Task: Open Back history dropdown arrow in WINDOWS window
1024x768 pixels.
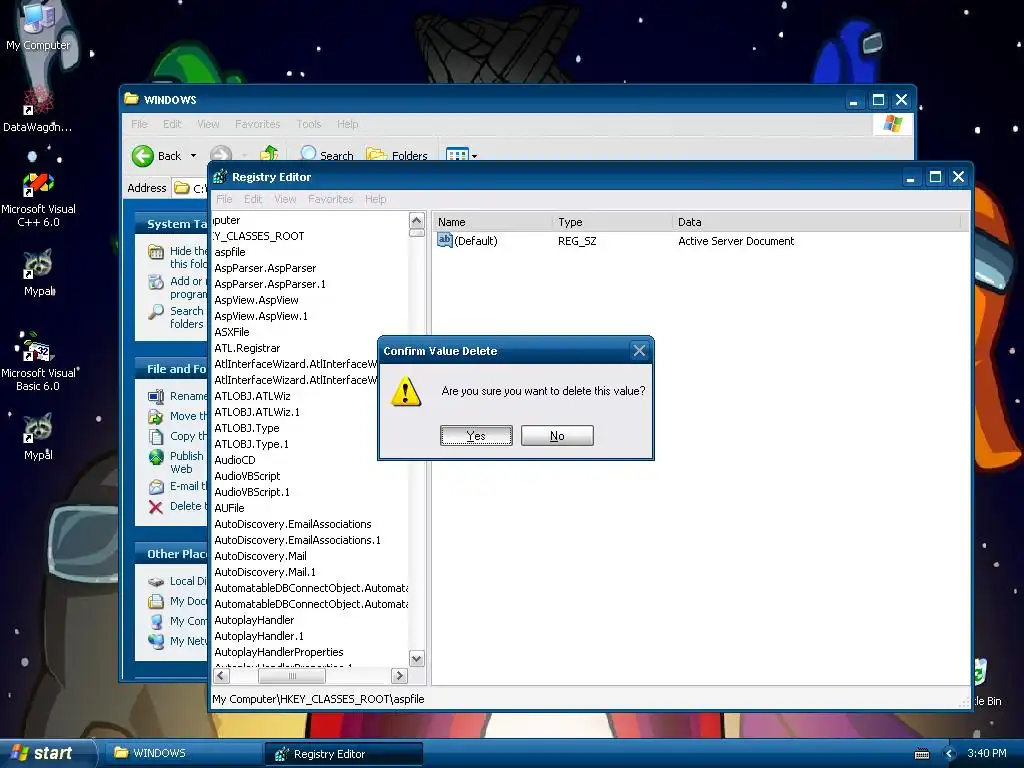Action: point(193,155)
